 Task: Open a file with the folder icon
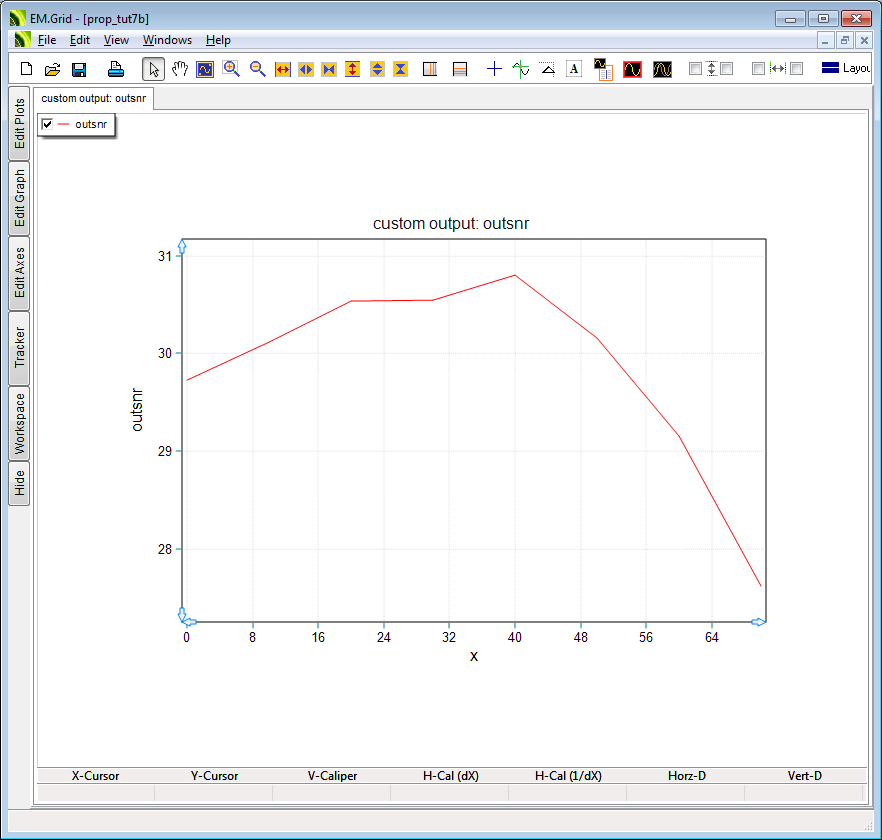coord(53,69)
